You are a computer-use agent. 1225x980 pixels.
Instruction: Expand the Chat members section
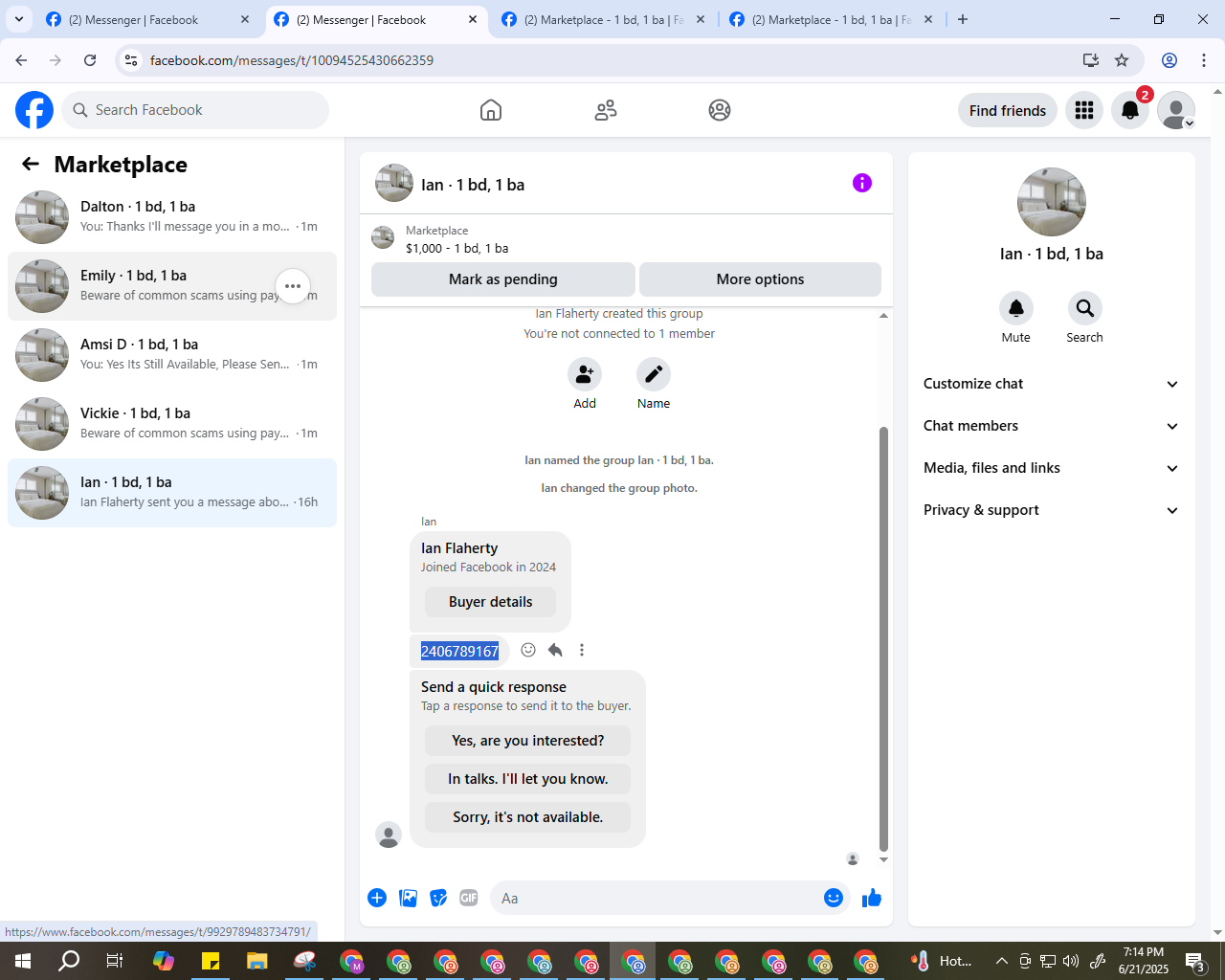[x=1051, y=426]
